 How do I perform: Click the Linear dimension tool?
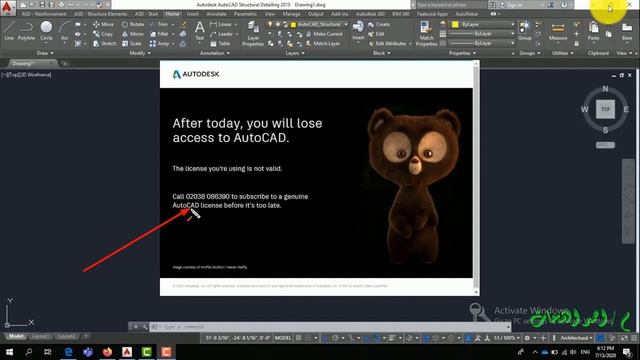click(x=221, y=24)
